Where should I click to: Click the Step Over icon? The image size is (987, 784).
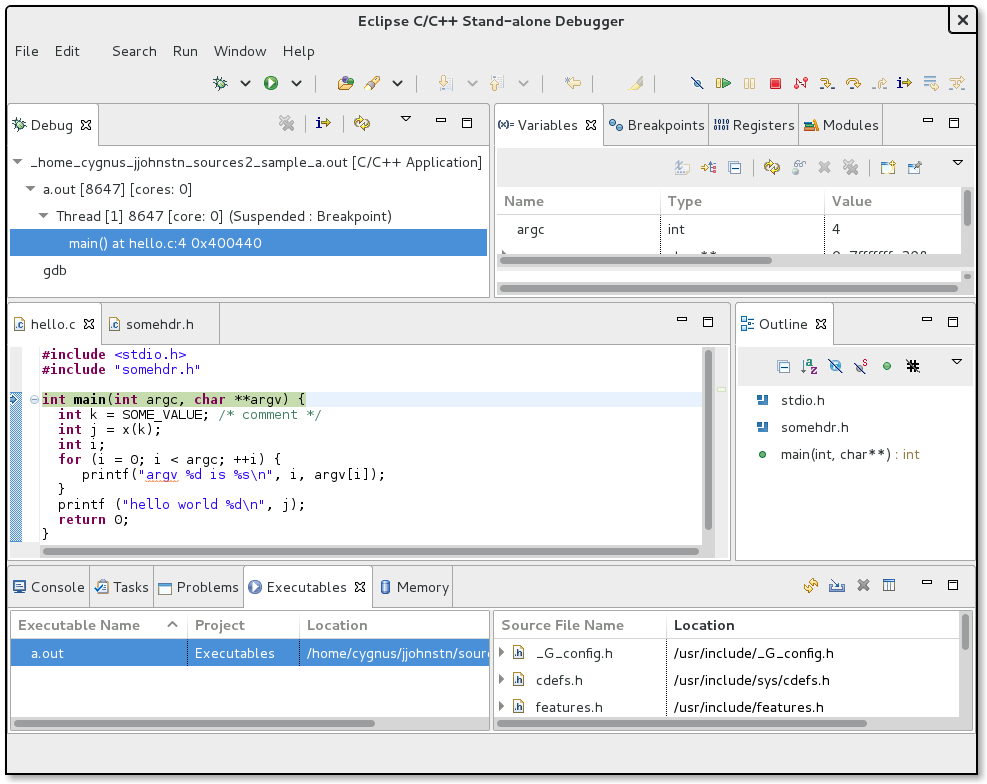coord(853,83)
